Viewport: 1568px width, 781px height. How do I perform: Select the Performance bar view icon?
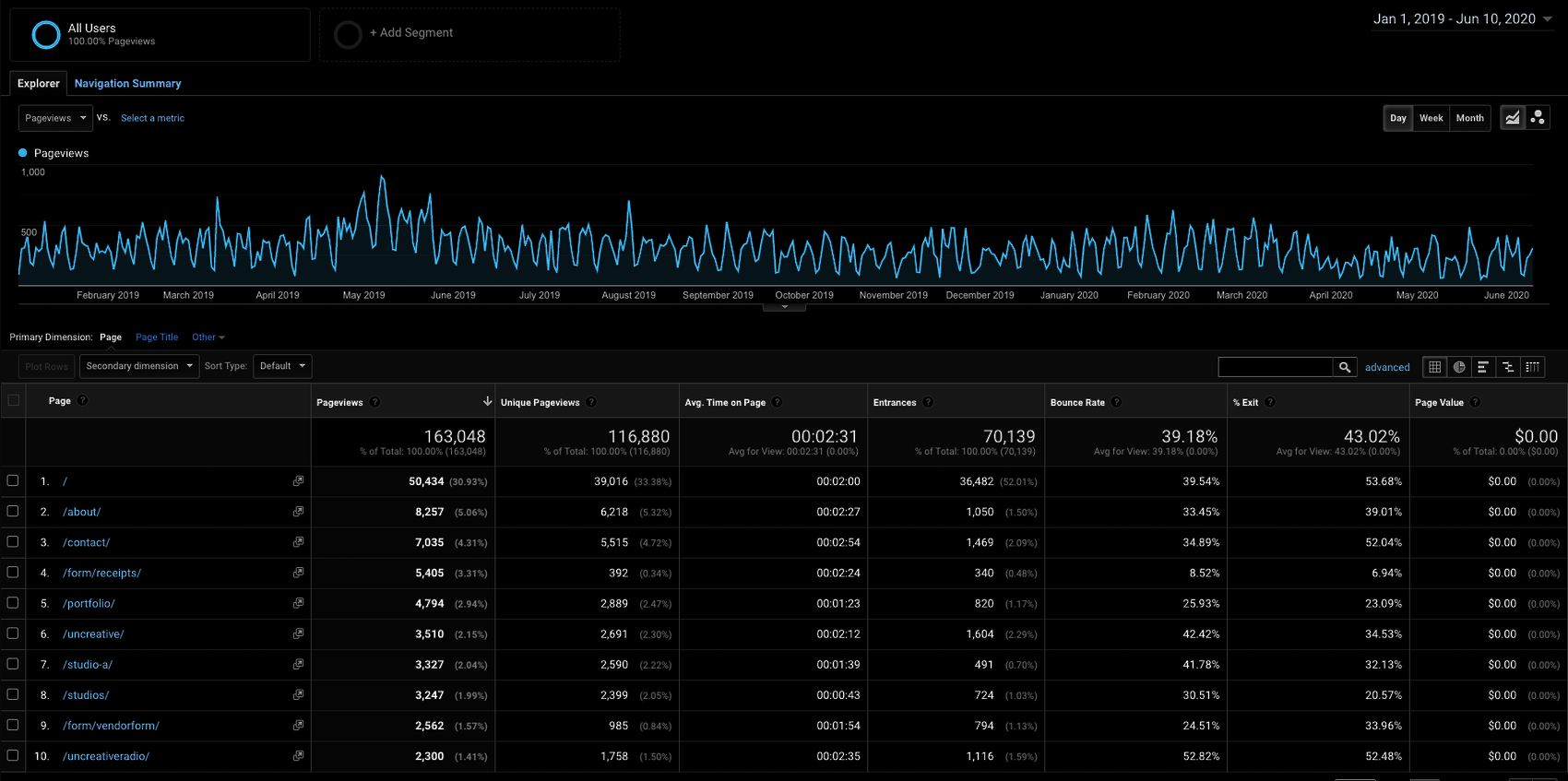(1483, 367)
